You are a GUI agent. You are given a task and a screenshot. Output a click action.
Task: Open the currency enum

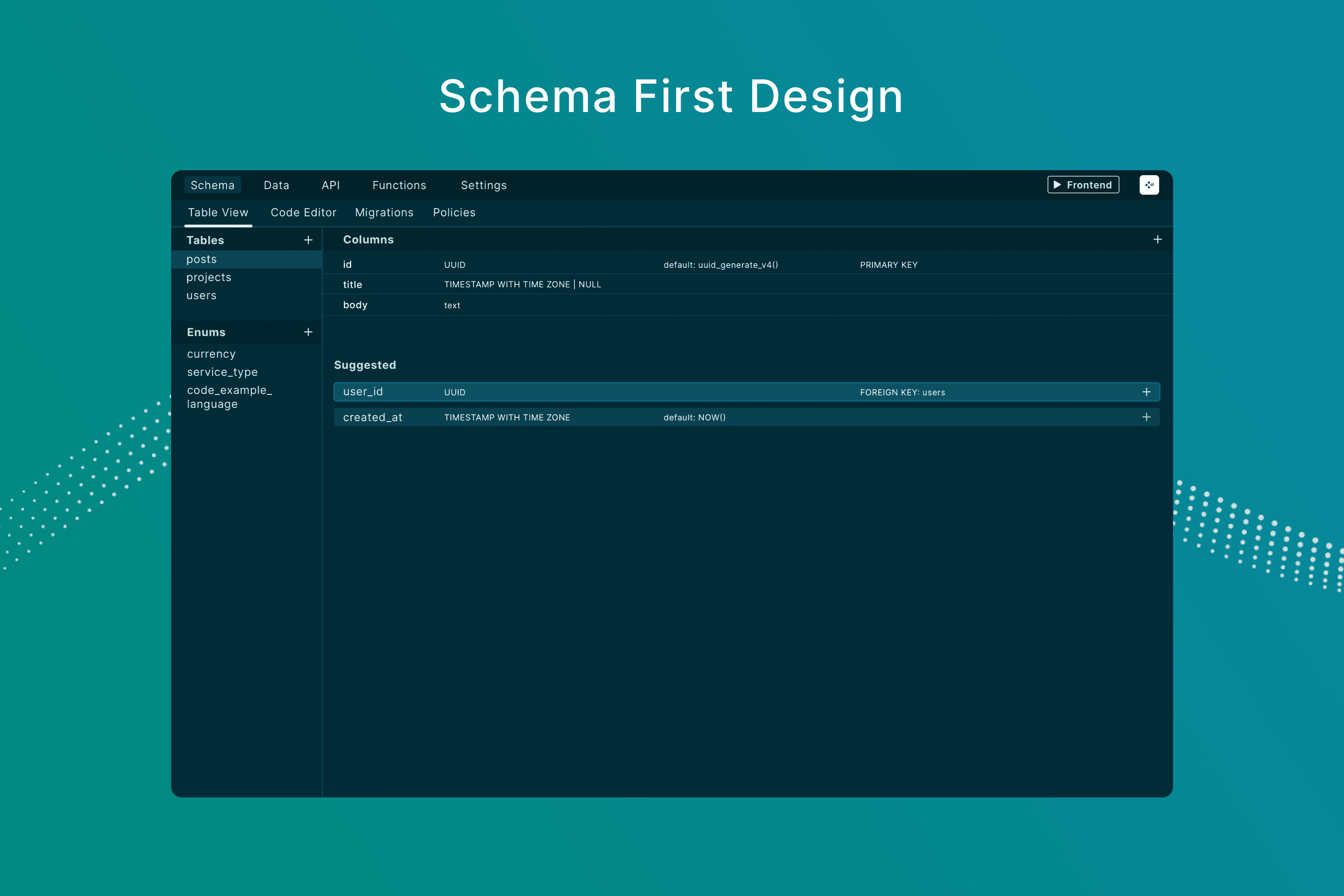211,354
